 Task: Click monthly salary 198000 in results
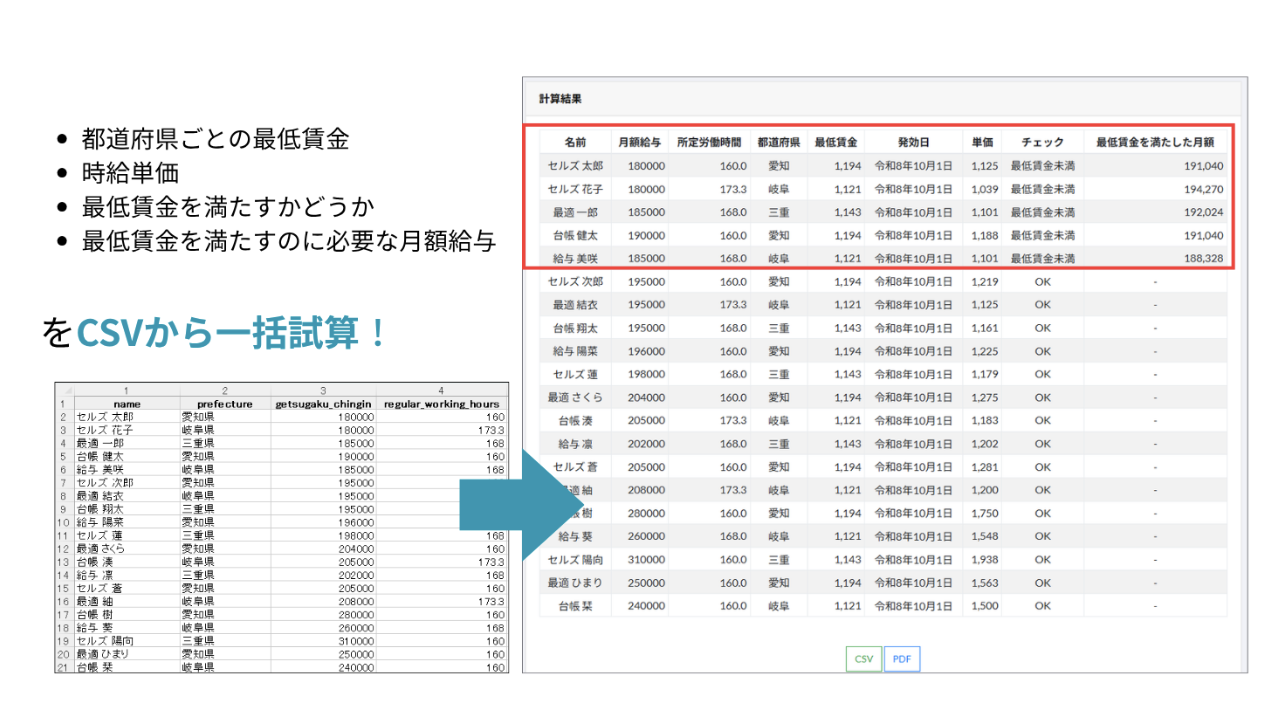[647, 374]
